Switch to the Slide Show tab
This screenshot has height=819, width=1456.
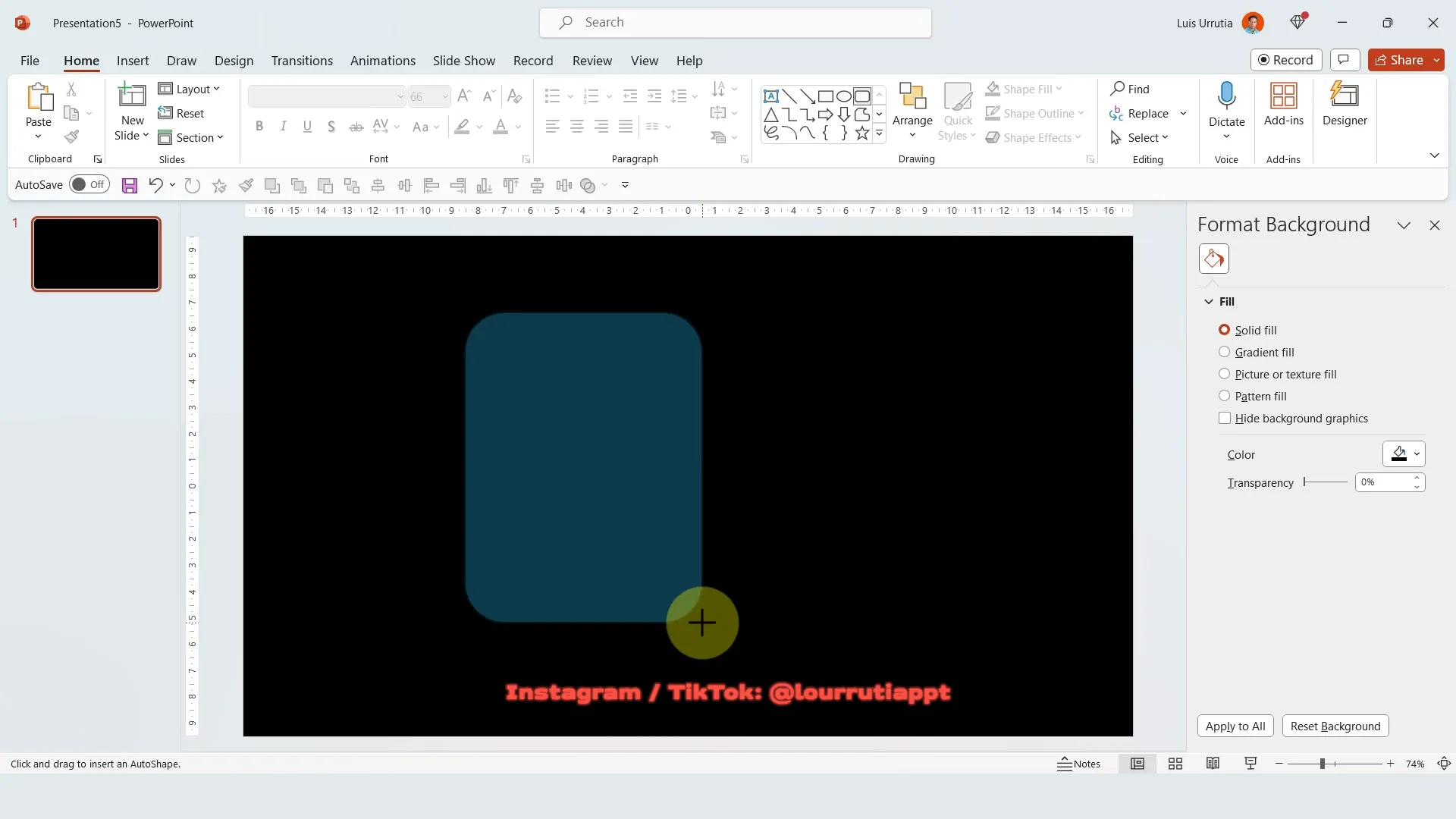click(463, 61)
